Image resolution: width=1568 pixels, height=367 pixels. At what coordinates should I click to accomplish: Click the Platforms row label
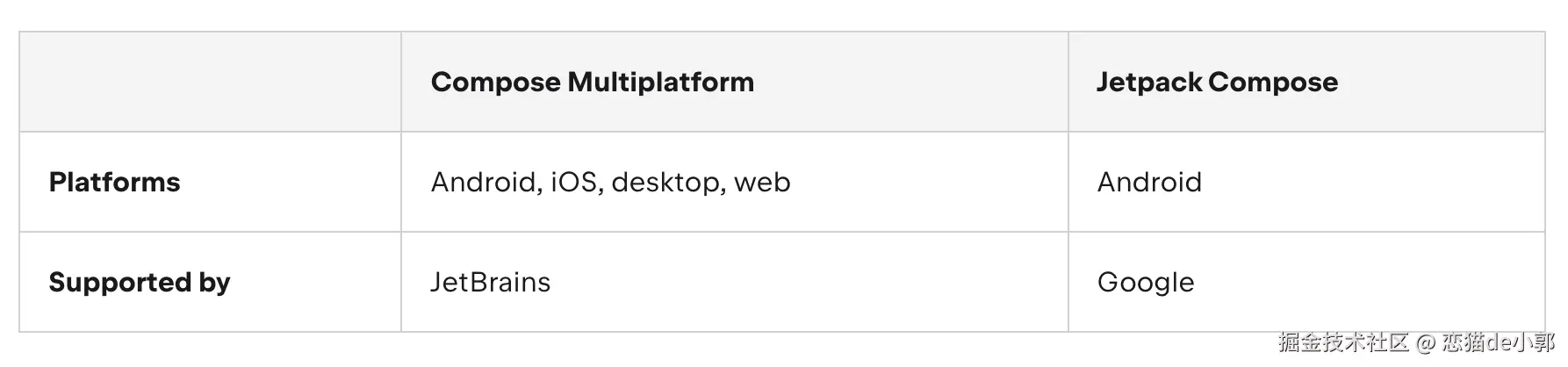114,183
